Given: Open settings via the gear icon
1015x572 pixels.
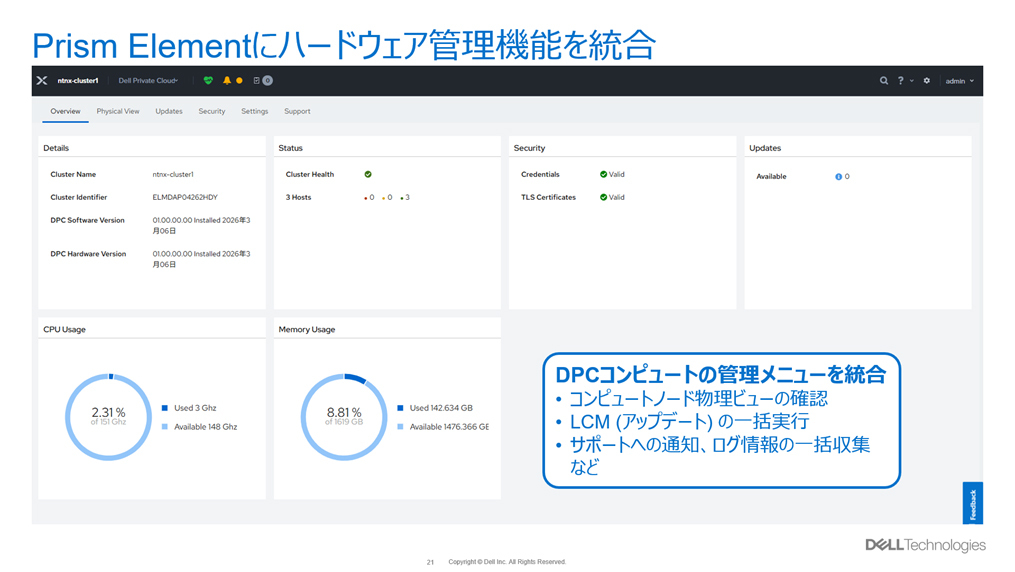Looking at the screenshot, I should point(927,81).
